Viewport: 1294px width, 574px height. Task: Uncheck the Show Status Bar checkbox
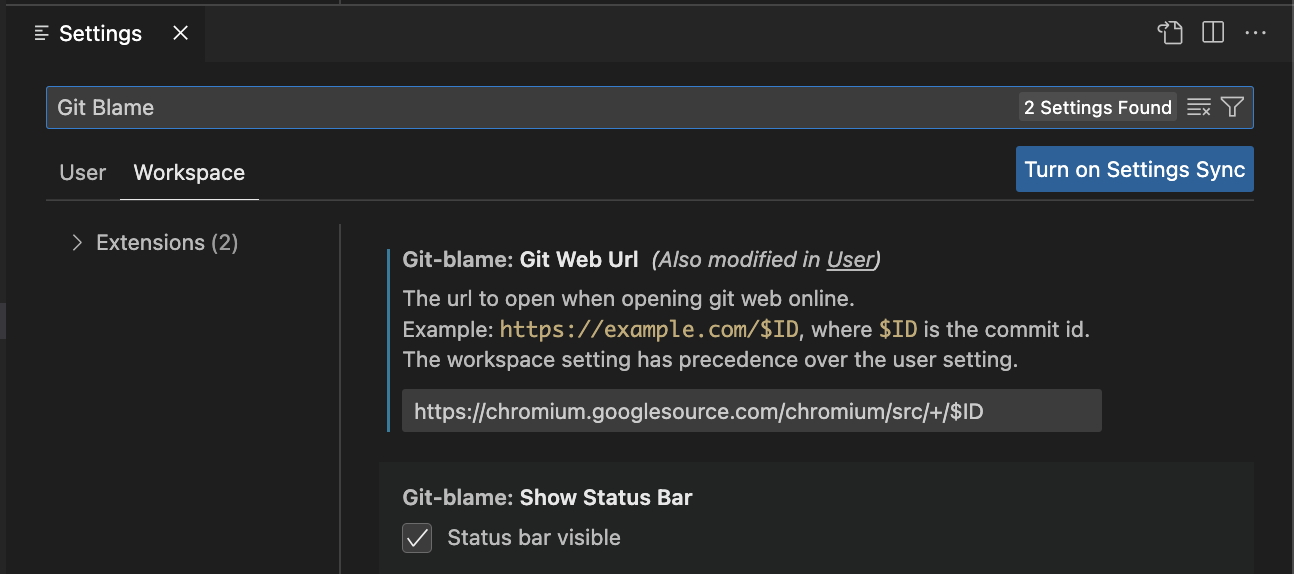point(417,538)
